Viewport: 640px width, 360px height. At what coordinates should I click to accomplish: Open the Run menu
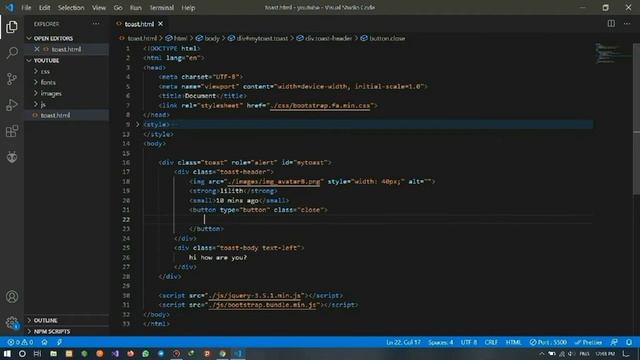[x=136, y=7]
